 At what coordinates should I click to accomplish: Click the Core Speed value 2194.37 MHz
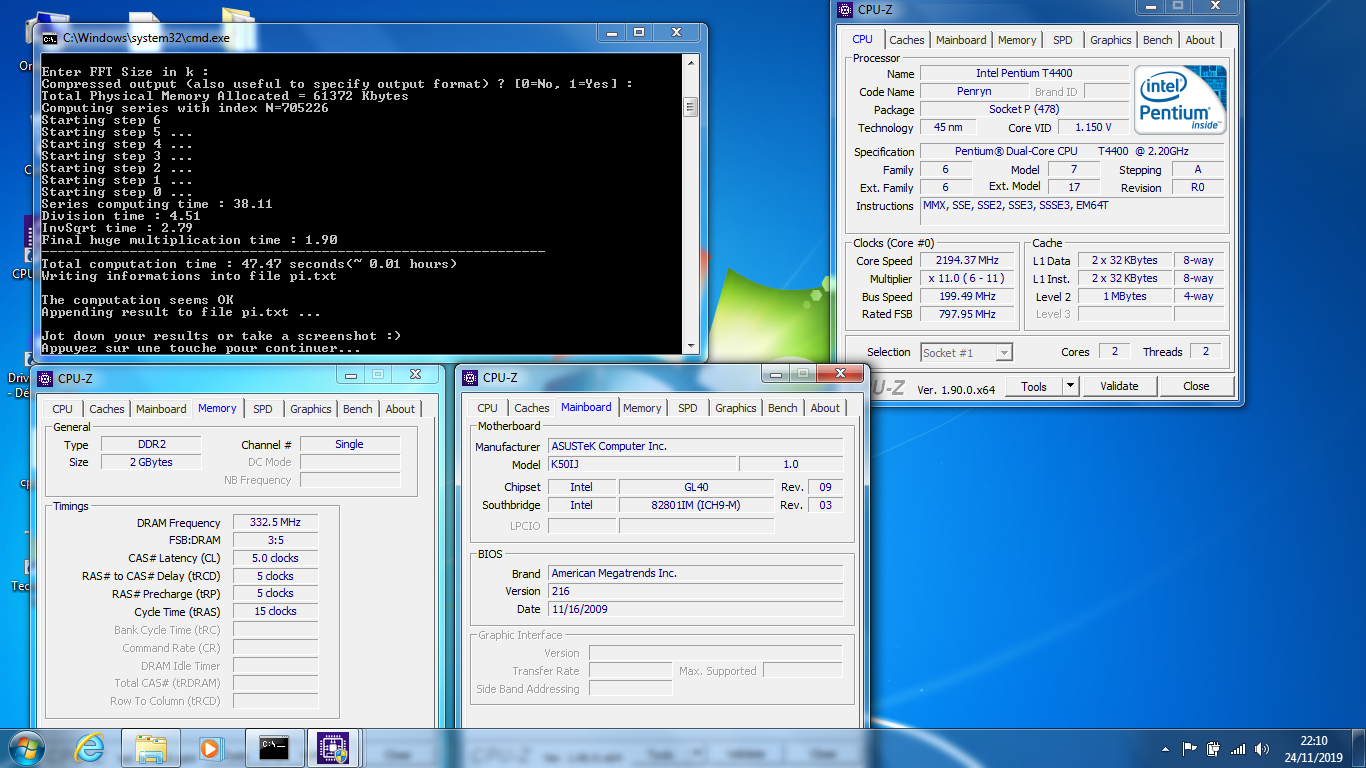click(967, 261)
